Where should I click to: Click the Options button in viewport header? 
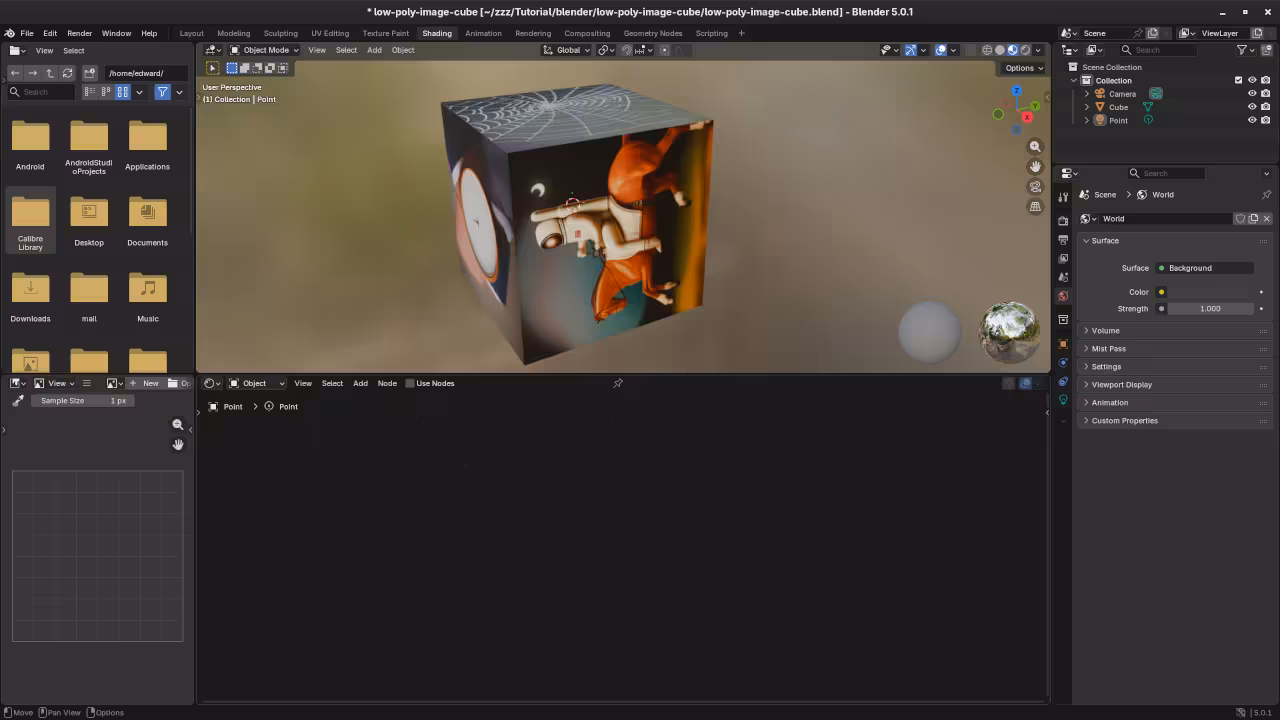pyautogui.click(x=1021, y=68)
